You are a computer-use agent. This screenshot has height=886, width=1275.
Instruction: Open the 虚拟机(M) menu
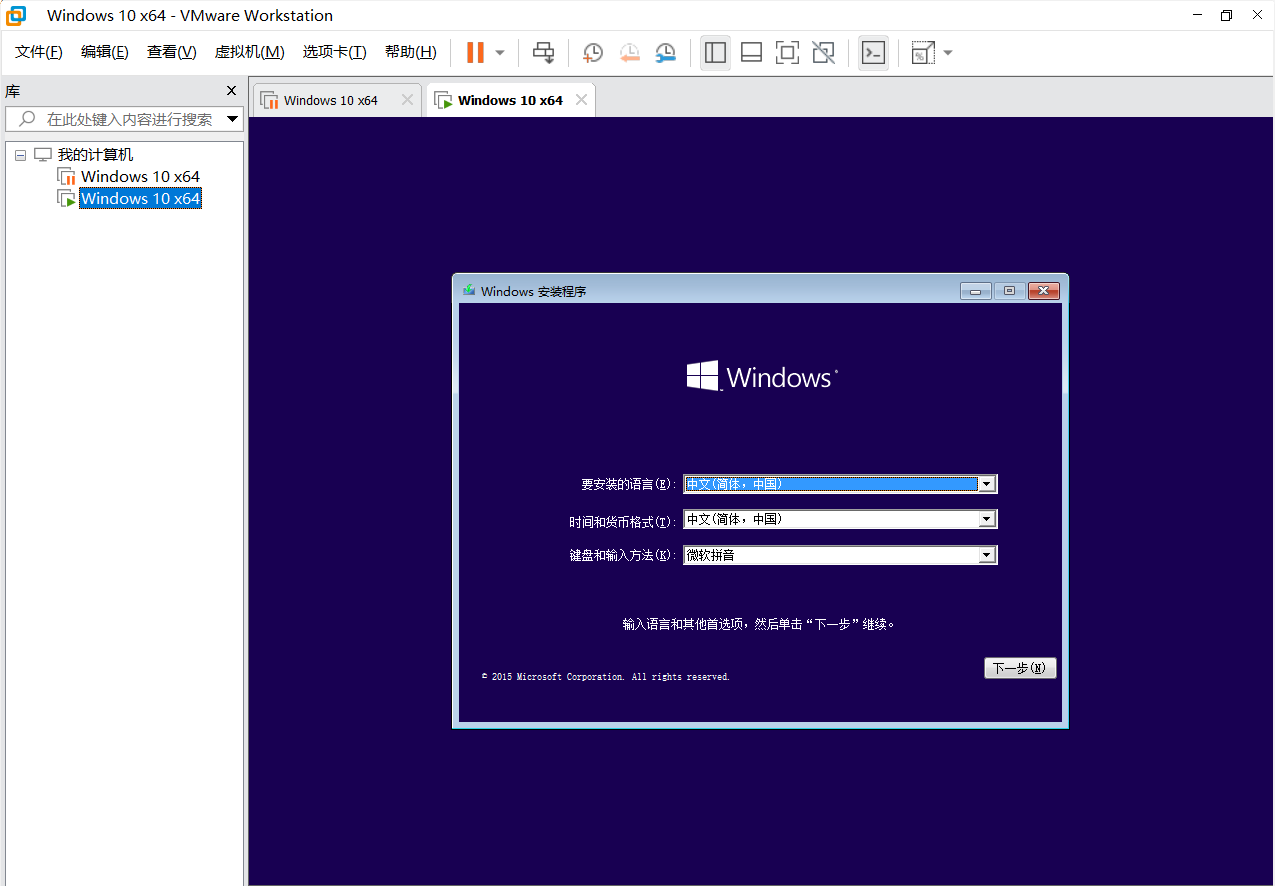(250, 52)
